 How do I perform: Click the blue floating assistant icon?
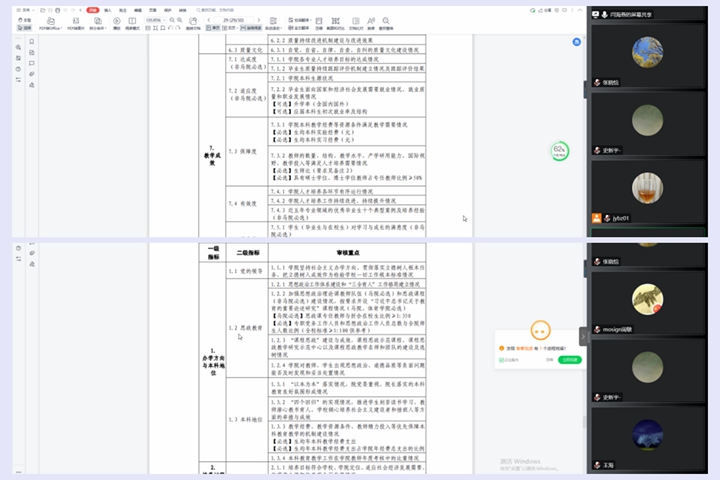click(x=577, y=43)
